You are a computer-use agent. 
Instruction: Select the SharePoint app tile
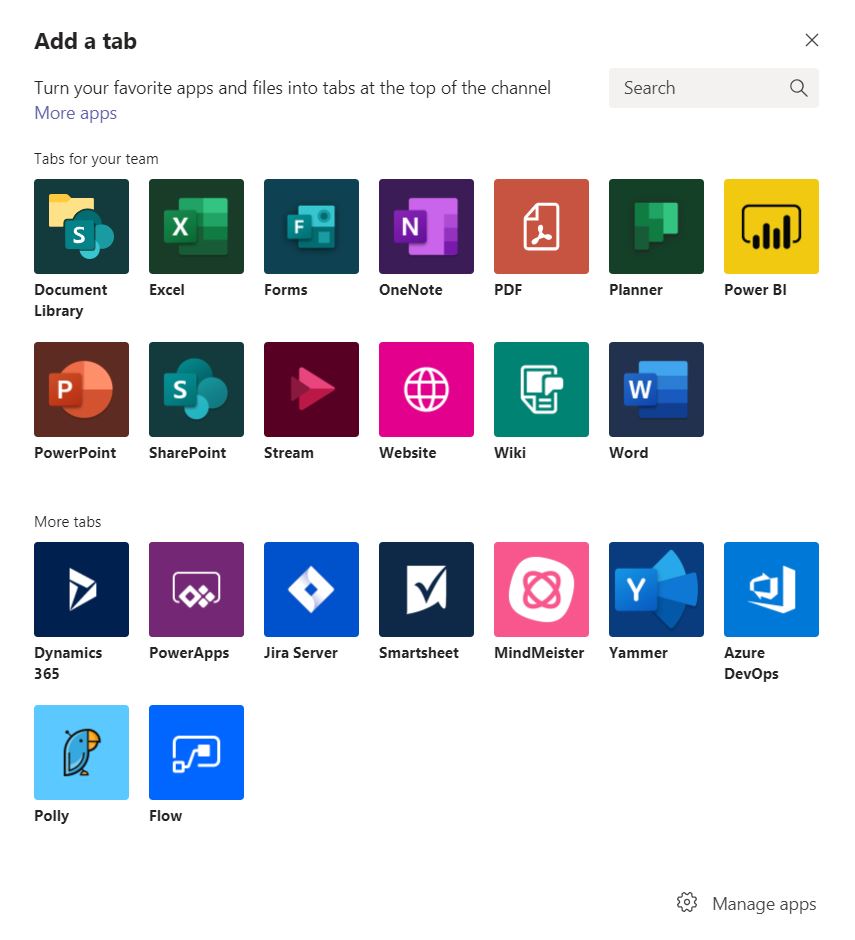[x=197, y=390]
